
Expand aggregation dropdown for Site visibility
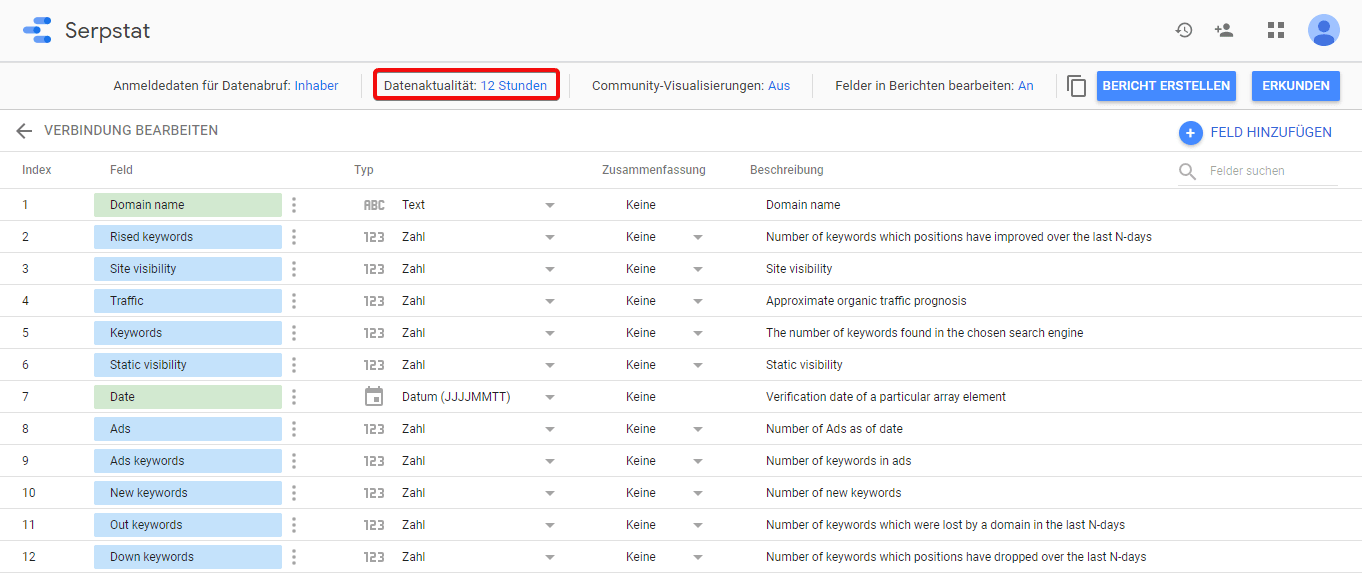(698, 269)
